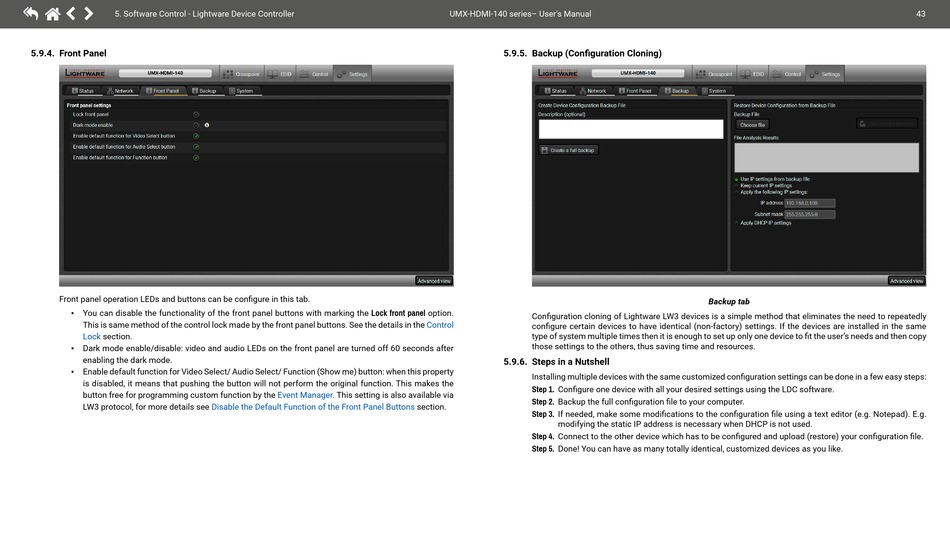Open EDID in the Front Panel screenshot
950x533 pixels.
point(283,74)
